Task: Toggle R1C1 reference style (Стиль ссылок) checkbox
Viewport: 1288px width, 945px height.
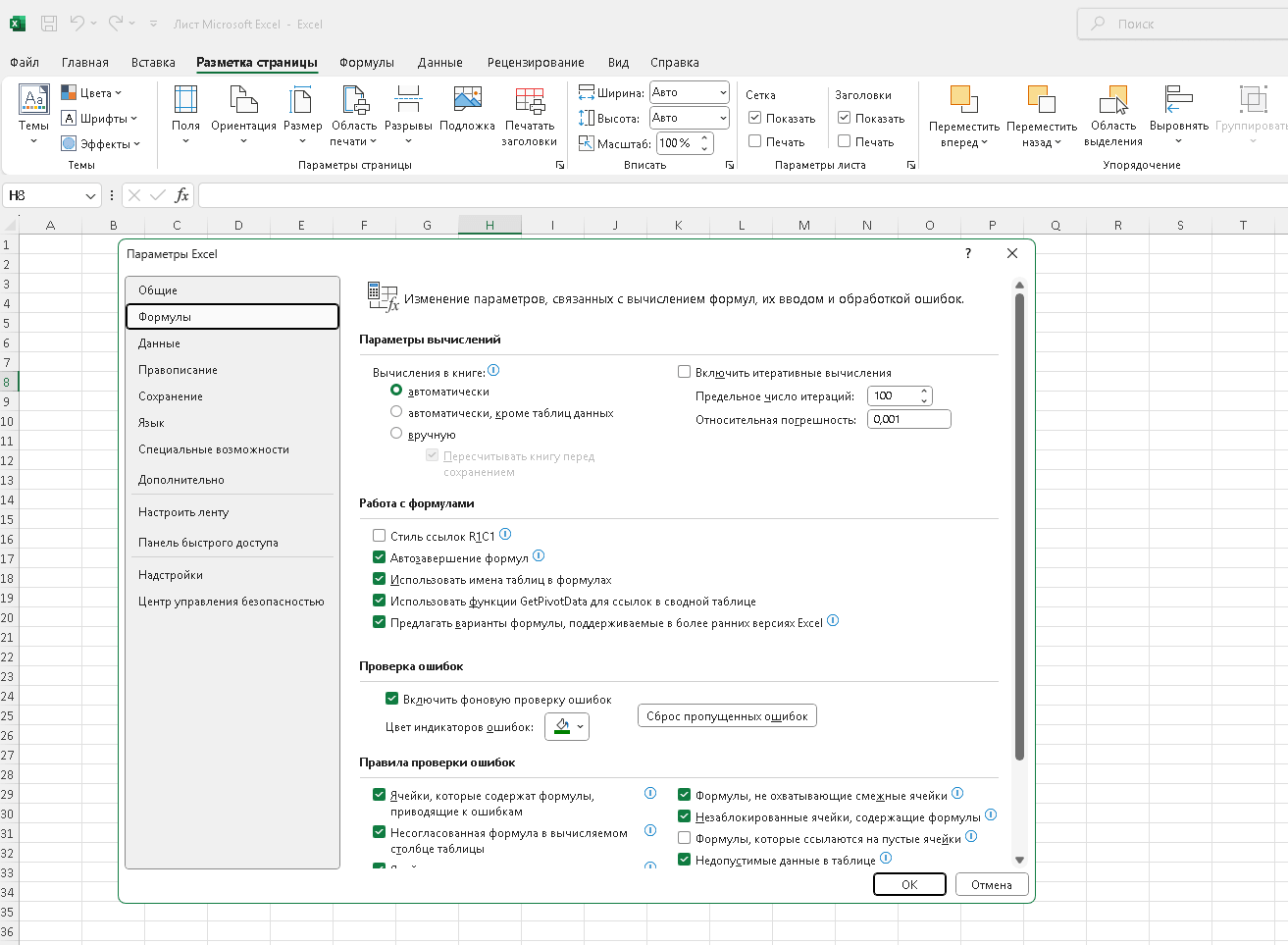Action: 379,536
